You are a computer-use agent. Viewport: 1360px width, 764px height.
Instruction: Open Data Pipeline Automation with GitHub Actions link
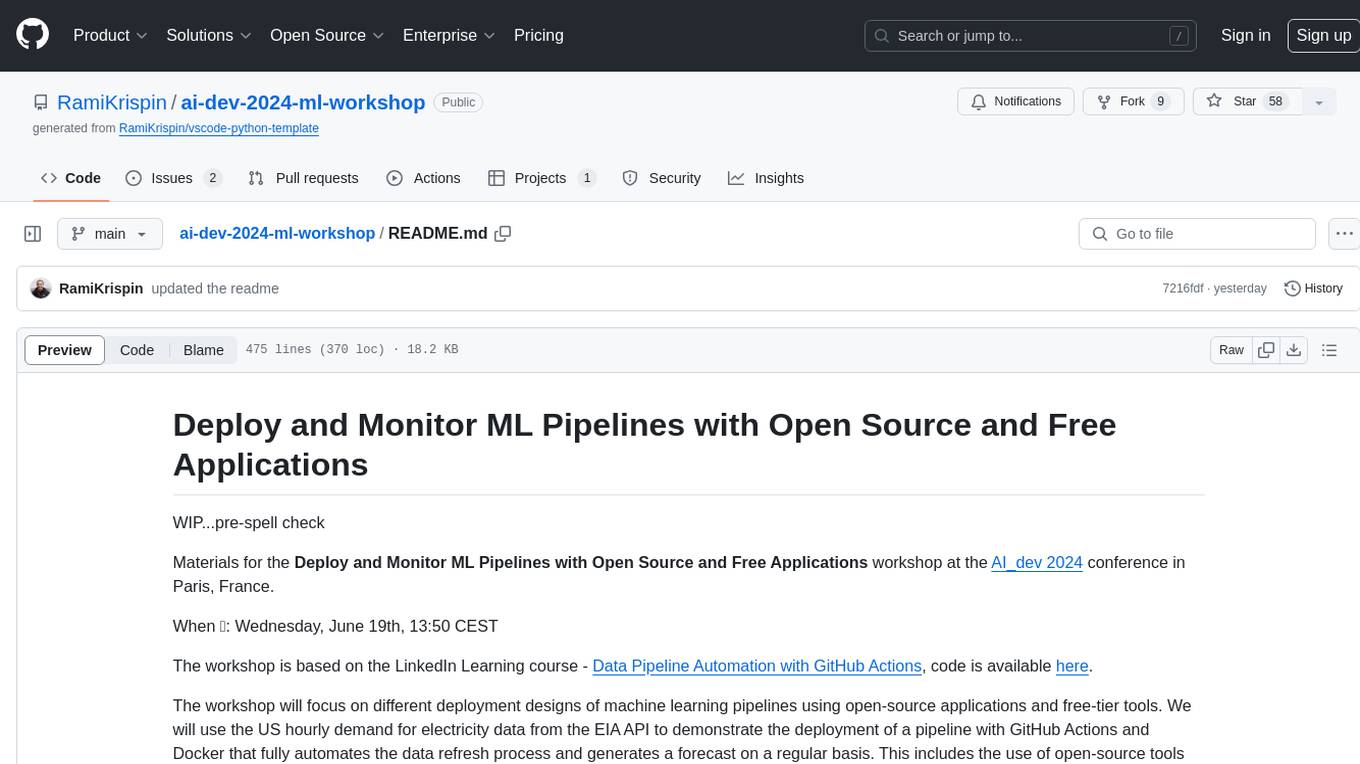[x=757, y=666]
